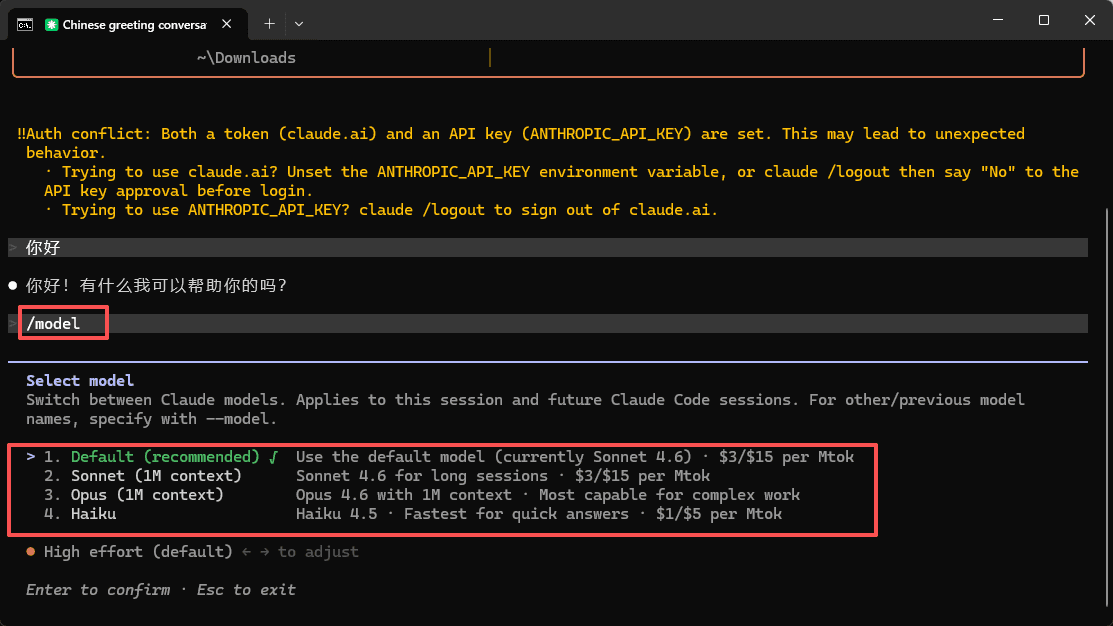Click the white bullet before the response
This screenshot has height=626, width=1113.
point(13,286)
